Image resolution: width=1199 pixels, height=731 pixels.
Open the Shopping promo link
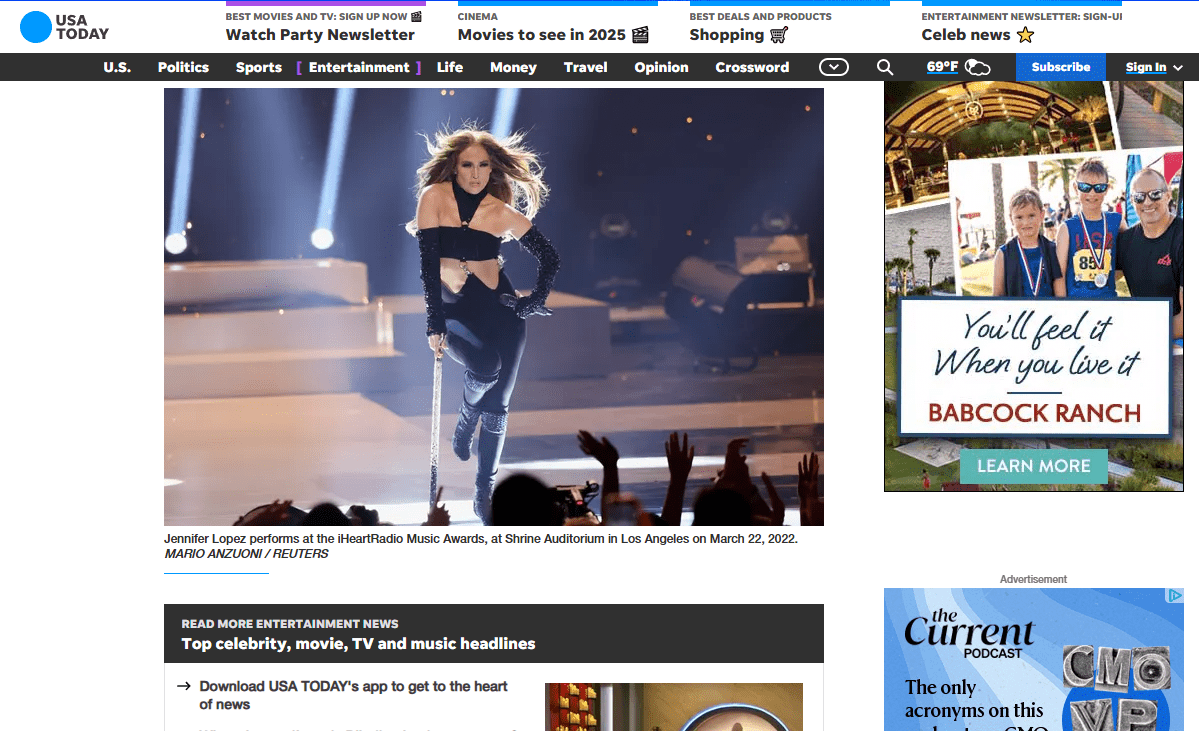[x=726, y=34]
